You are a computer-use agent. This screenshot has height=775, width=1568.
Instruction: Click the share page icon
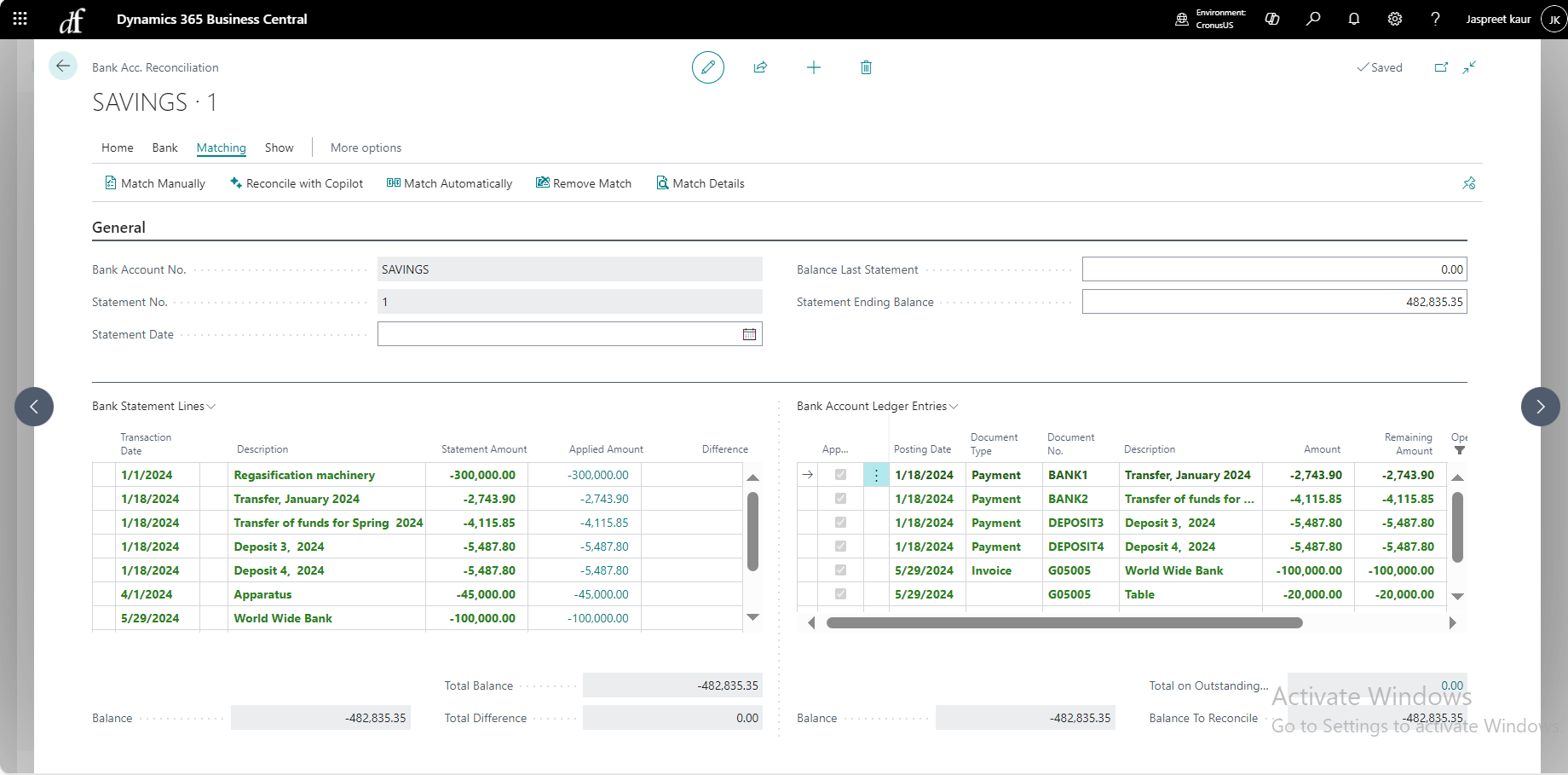pos(760,67)
